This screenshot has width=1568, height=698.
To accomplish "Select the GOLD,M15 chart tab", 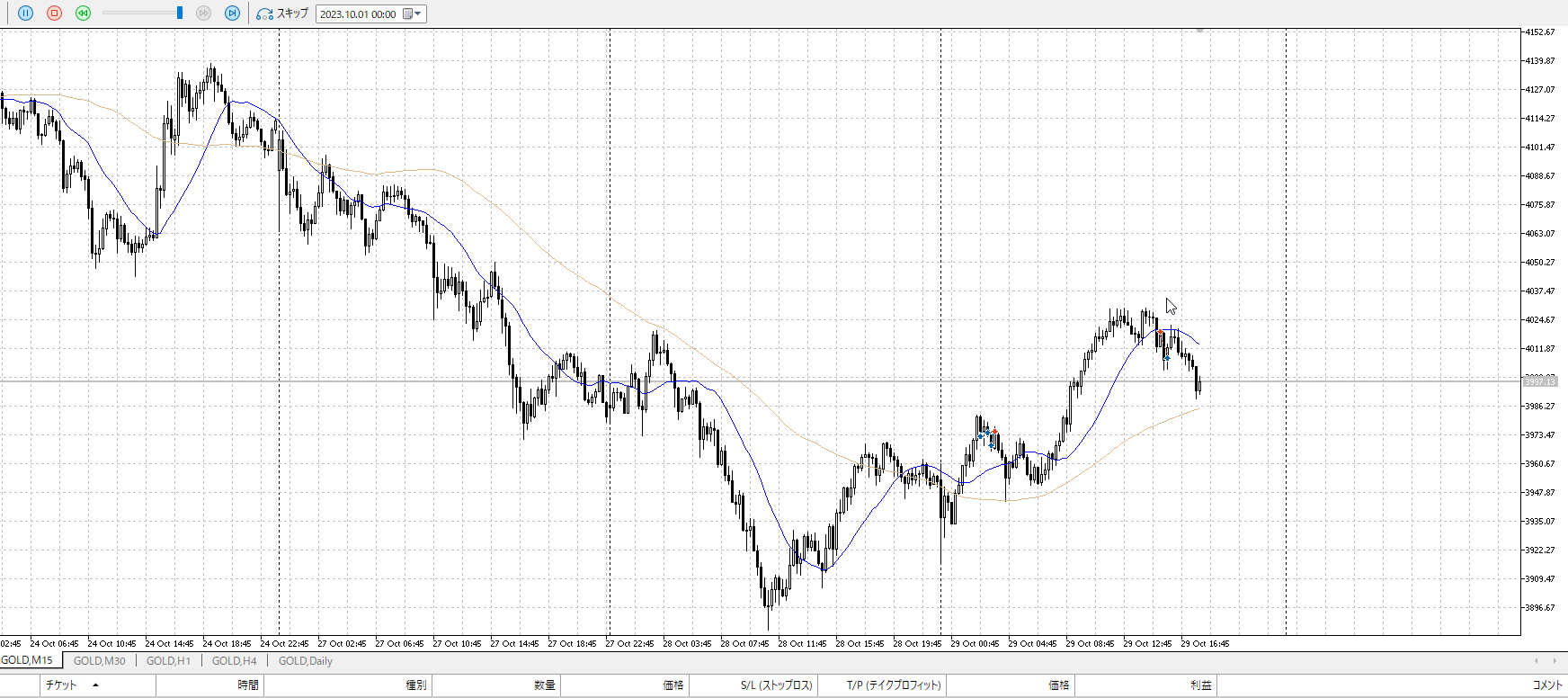I will [x=27, y=661].
